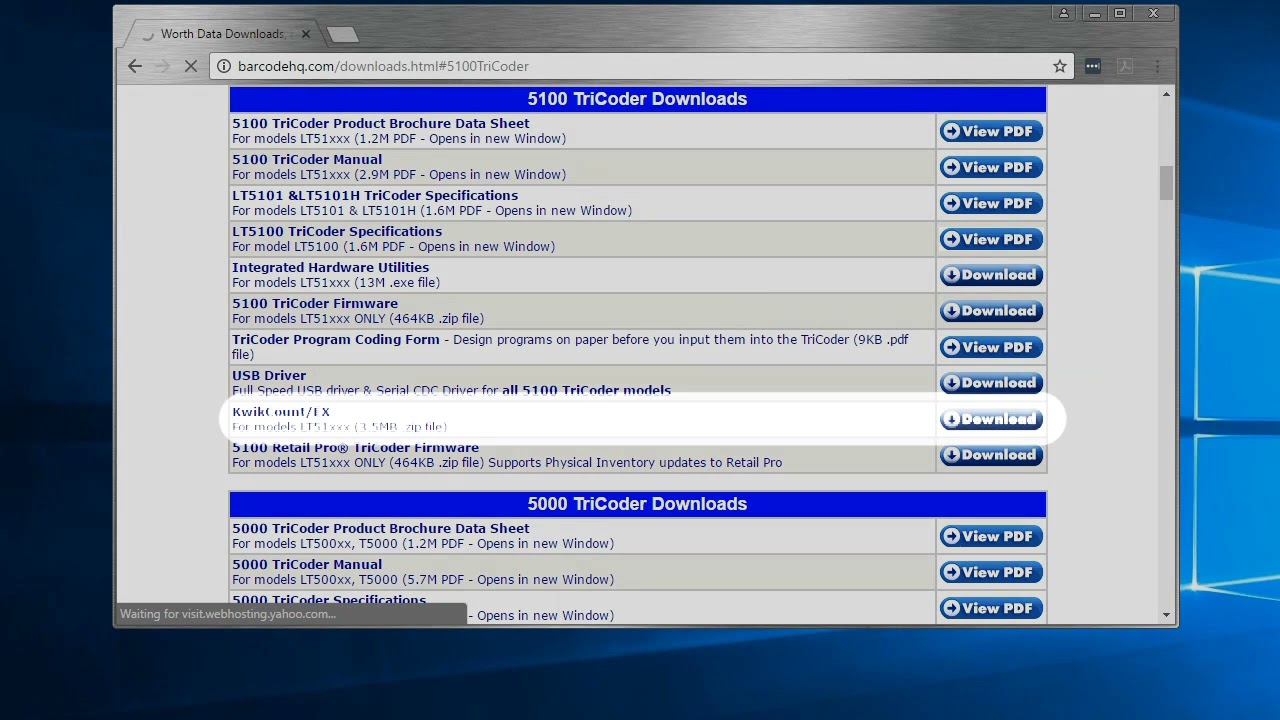Download the KwikCount/EX zip file
This screenshot has height=720, width=1280.
coord(991,419)
